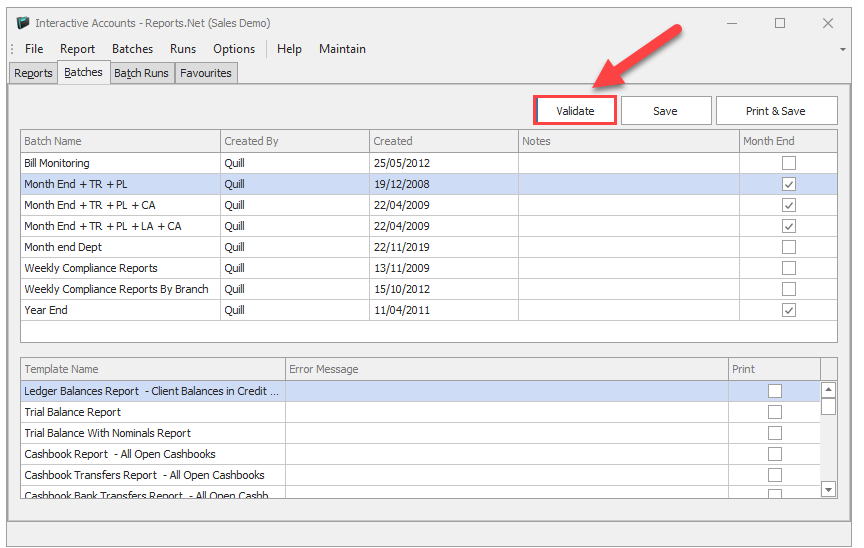Click the Validate button
864x548 pixels.
click(x=575, y=111)
